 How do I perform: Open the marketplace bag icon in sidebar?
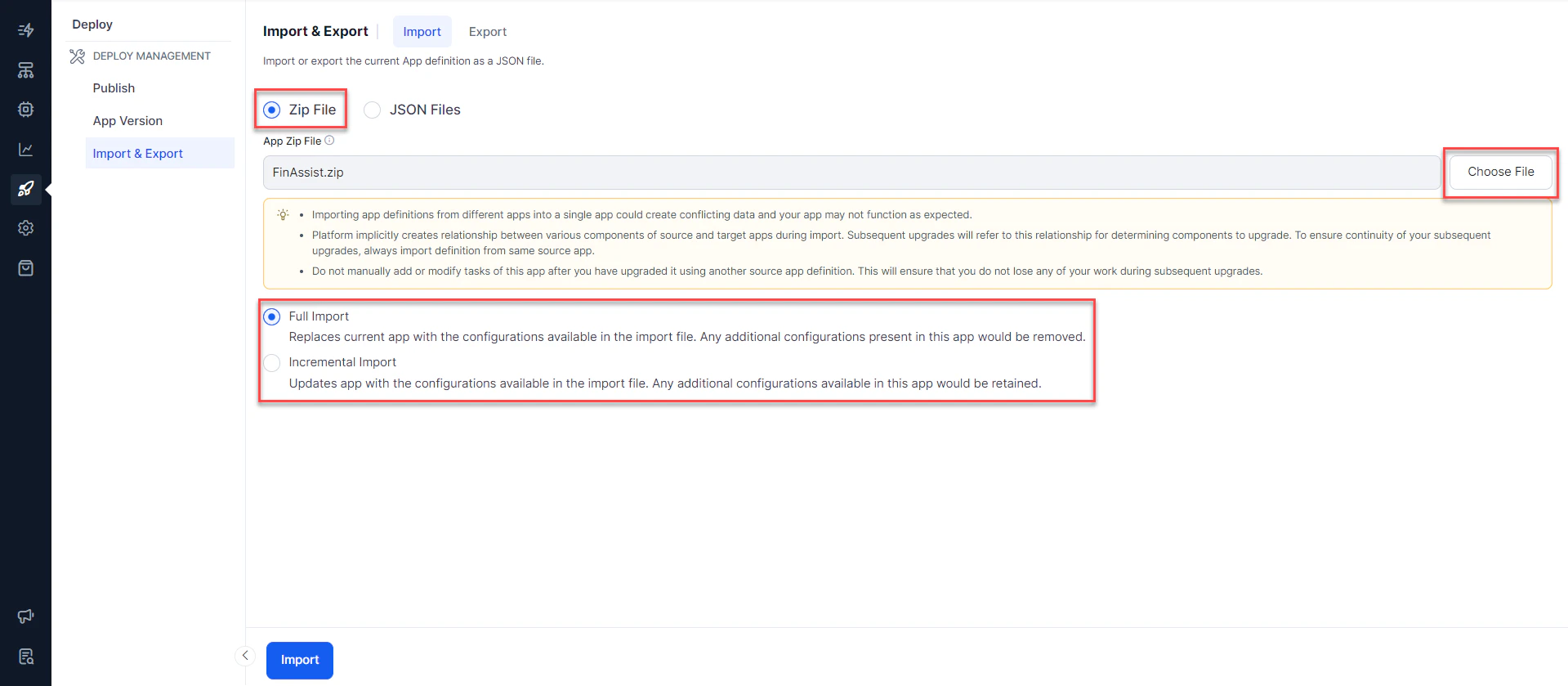[x=25, y=268]
